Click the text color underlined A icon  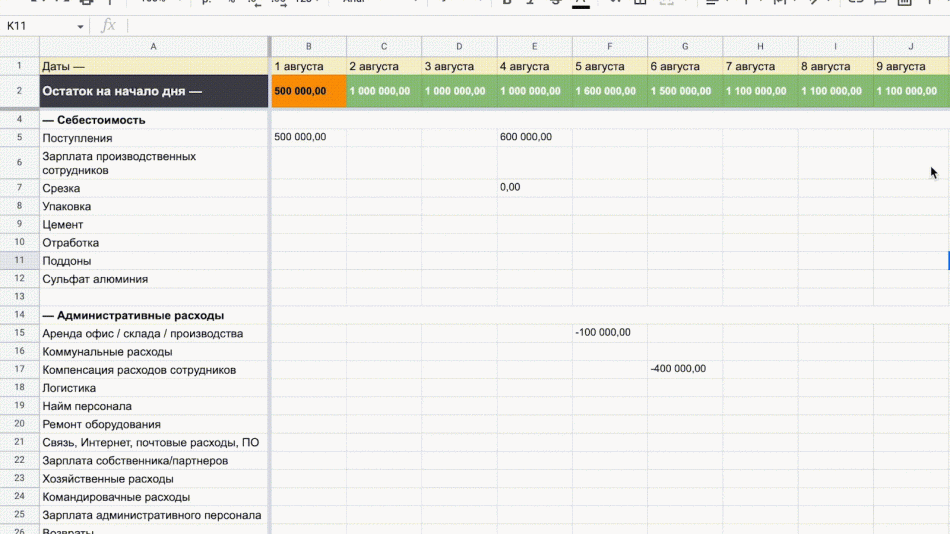580,3
